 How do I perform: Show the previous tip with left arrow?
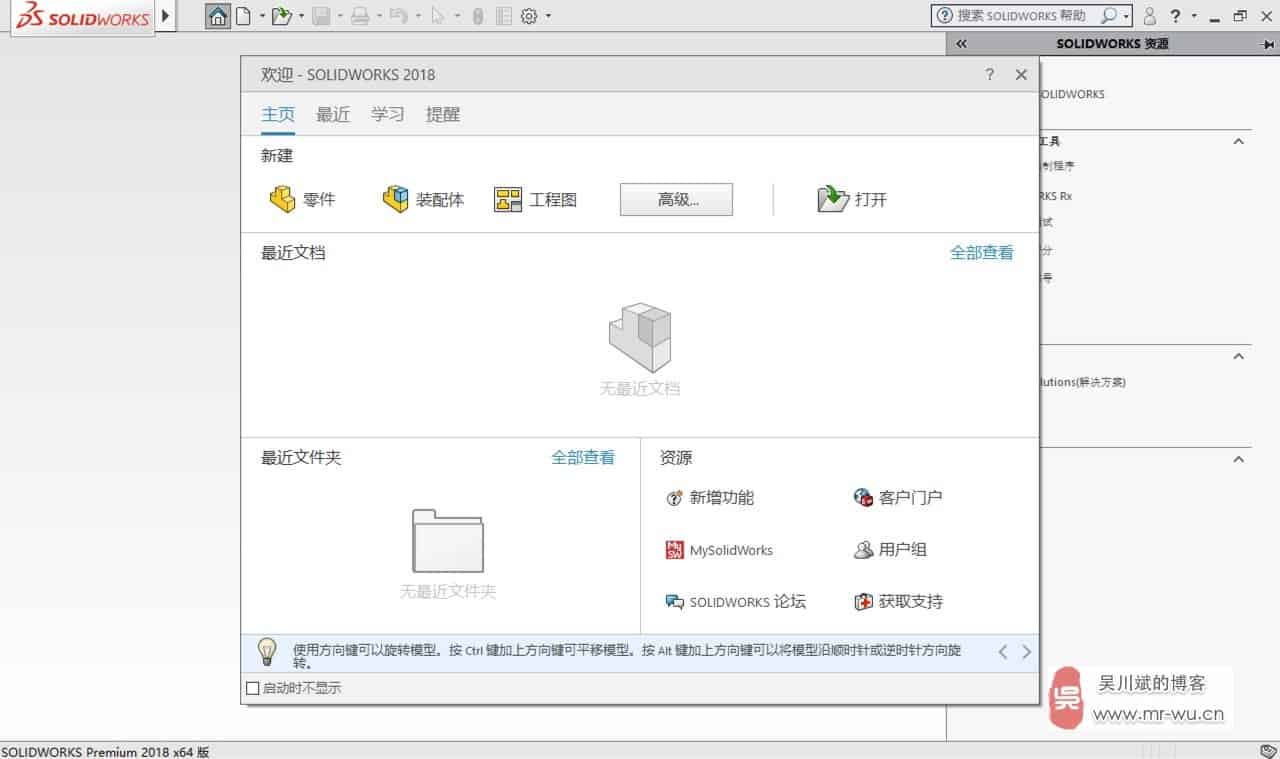click(x=1003, y=651)
